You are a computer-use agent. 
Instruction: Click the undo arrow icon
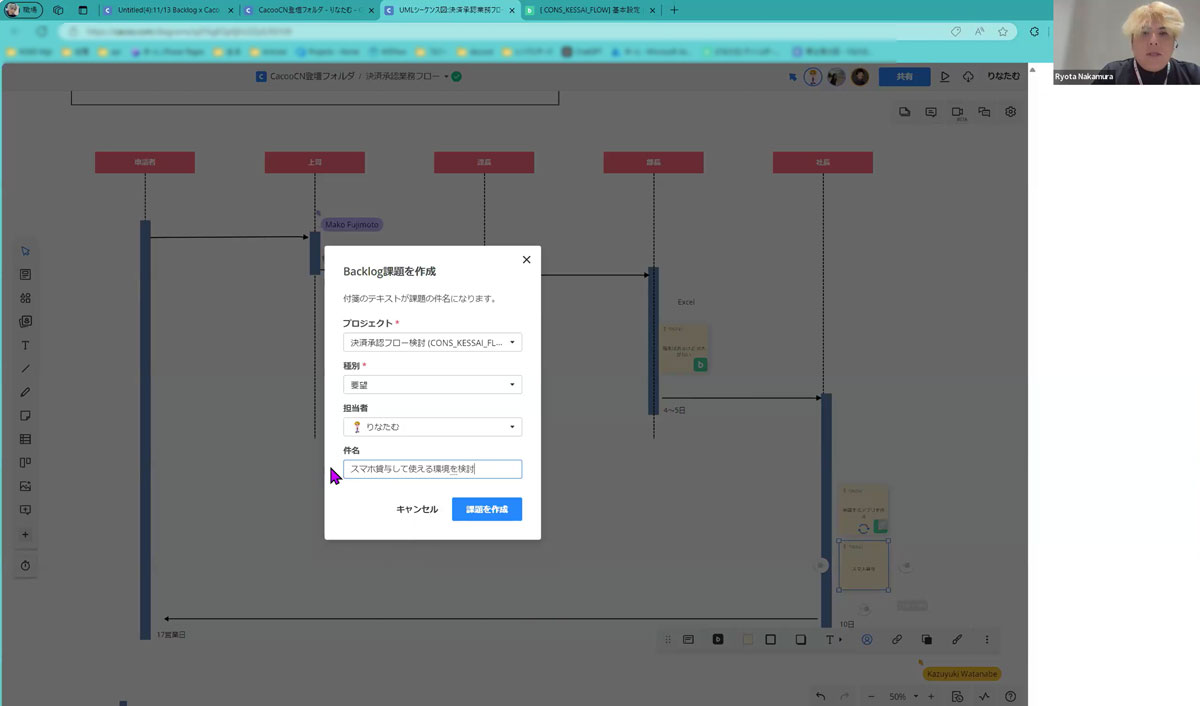[820, 696]
